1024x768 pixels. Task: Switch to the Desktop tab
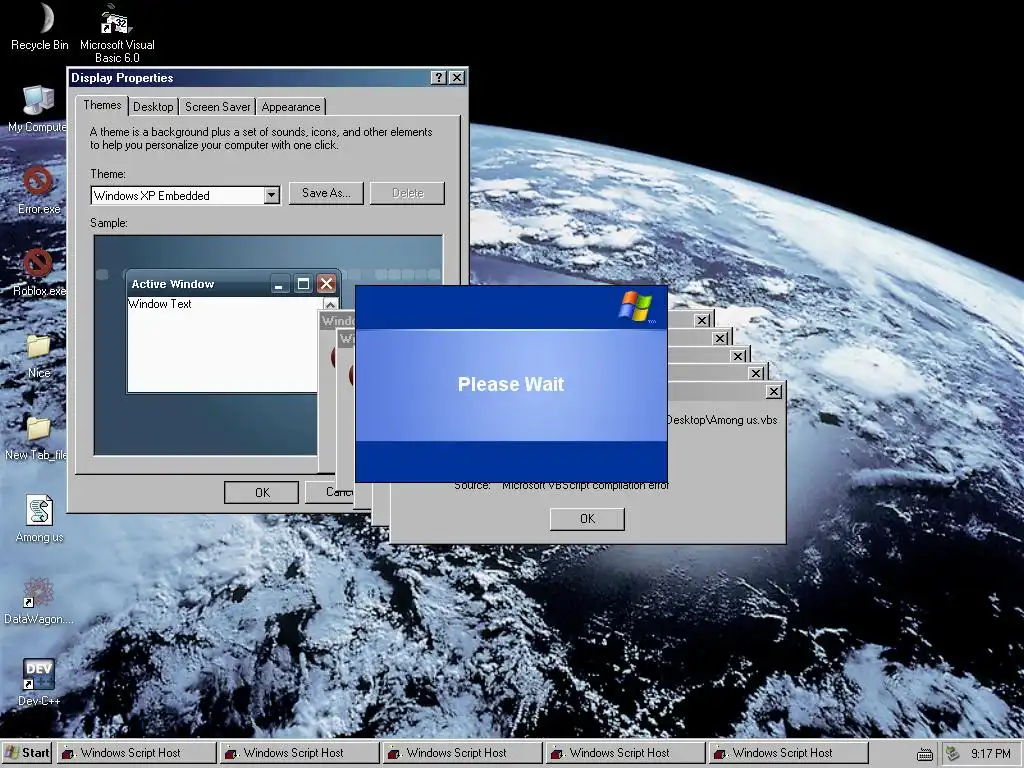tap(153, 107)
